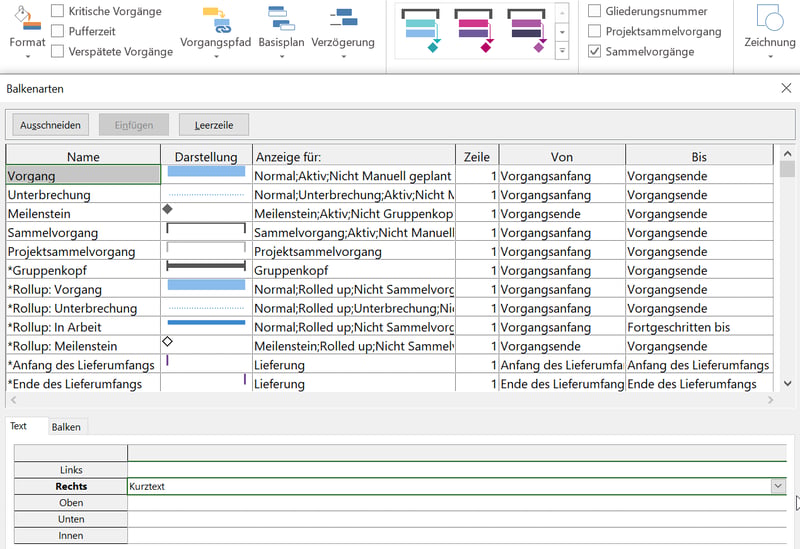The height and width of the screenshot is (549, 800).
Task: Click the Ausschneiden button
Action: pos(51,125)
